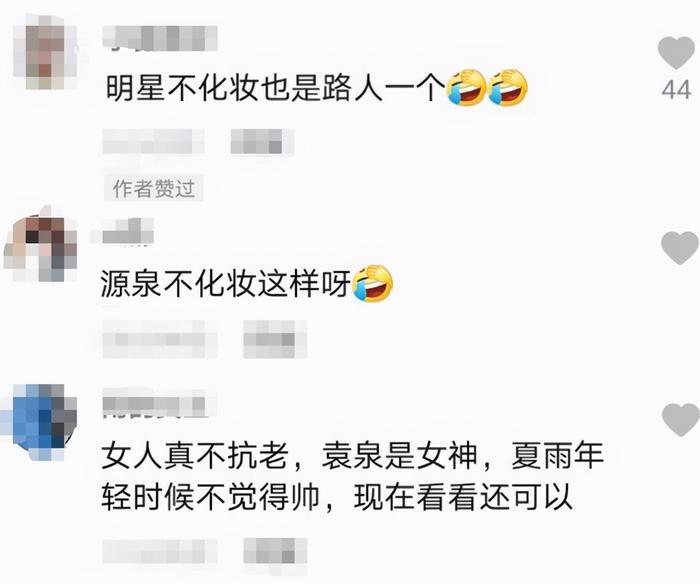700x584 pixels.
Task: Open the blurred username above 明星不化妆 comment
Action: tap(160, 38)
